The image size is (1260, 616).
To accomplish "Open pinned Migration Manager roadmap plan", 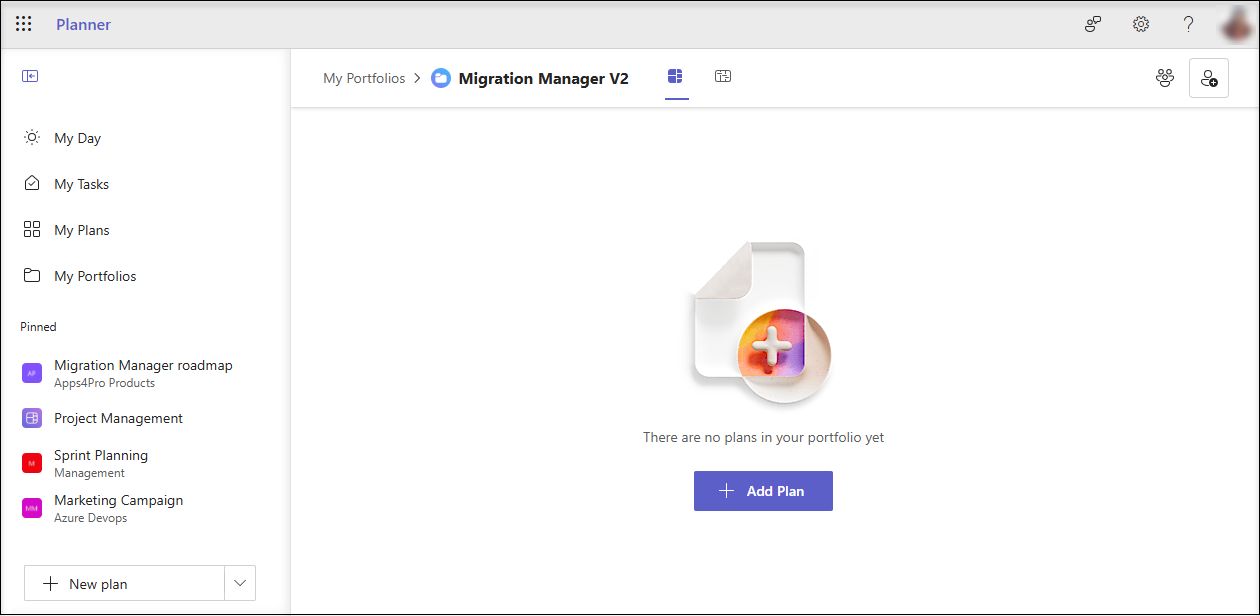I will point(143,366).
